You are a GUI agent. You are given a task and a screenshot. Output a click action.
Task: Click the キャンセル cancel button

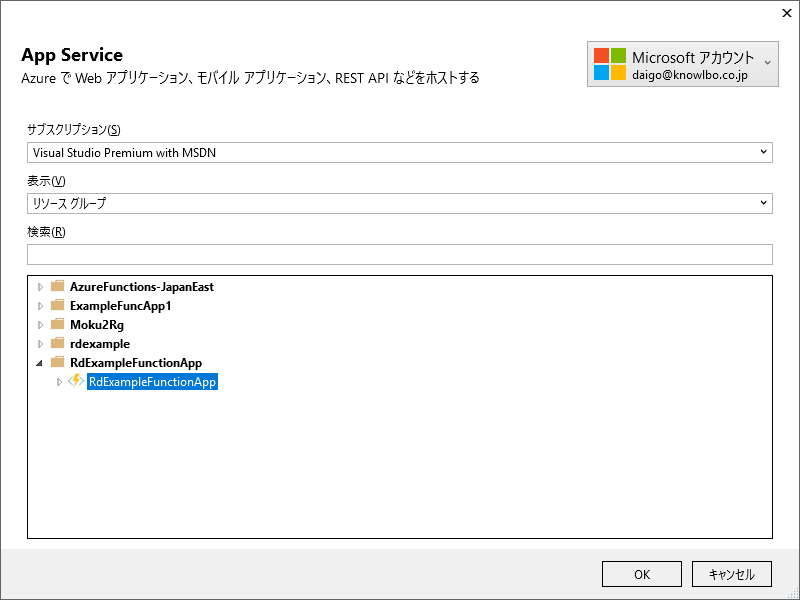(x=732, y=574)
